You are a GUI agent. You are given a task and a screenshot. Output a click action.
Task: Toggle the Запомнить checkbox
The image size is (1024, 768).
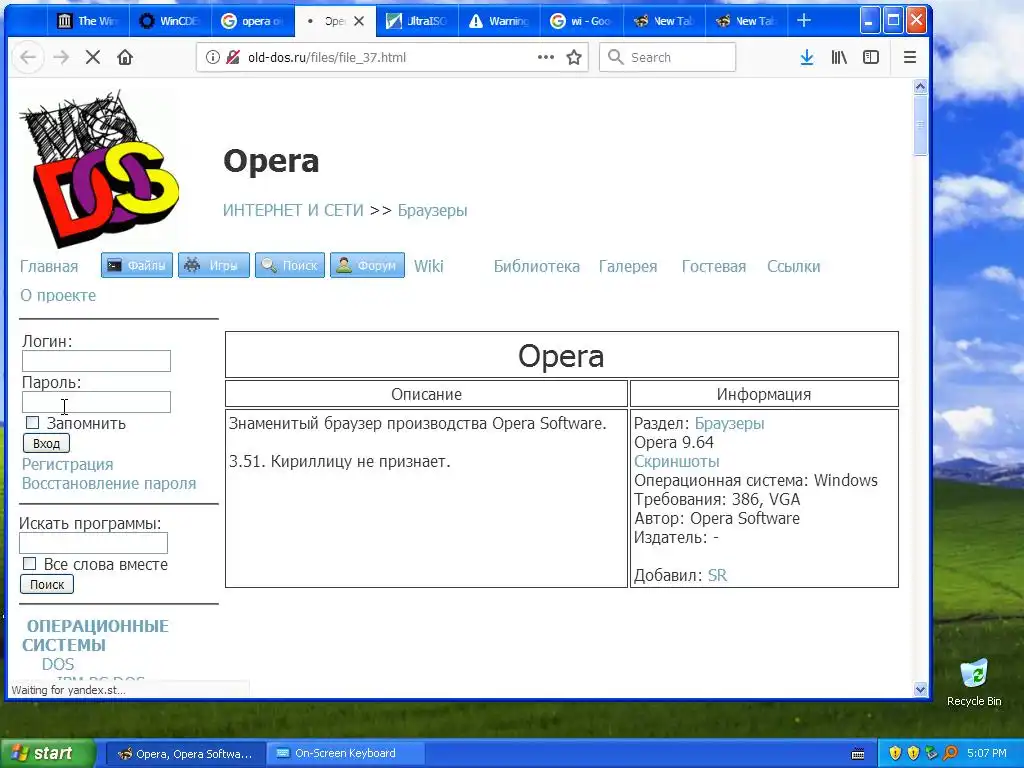tap(32, 423)
